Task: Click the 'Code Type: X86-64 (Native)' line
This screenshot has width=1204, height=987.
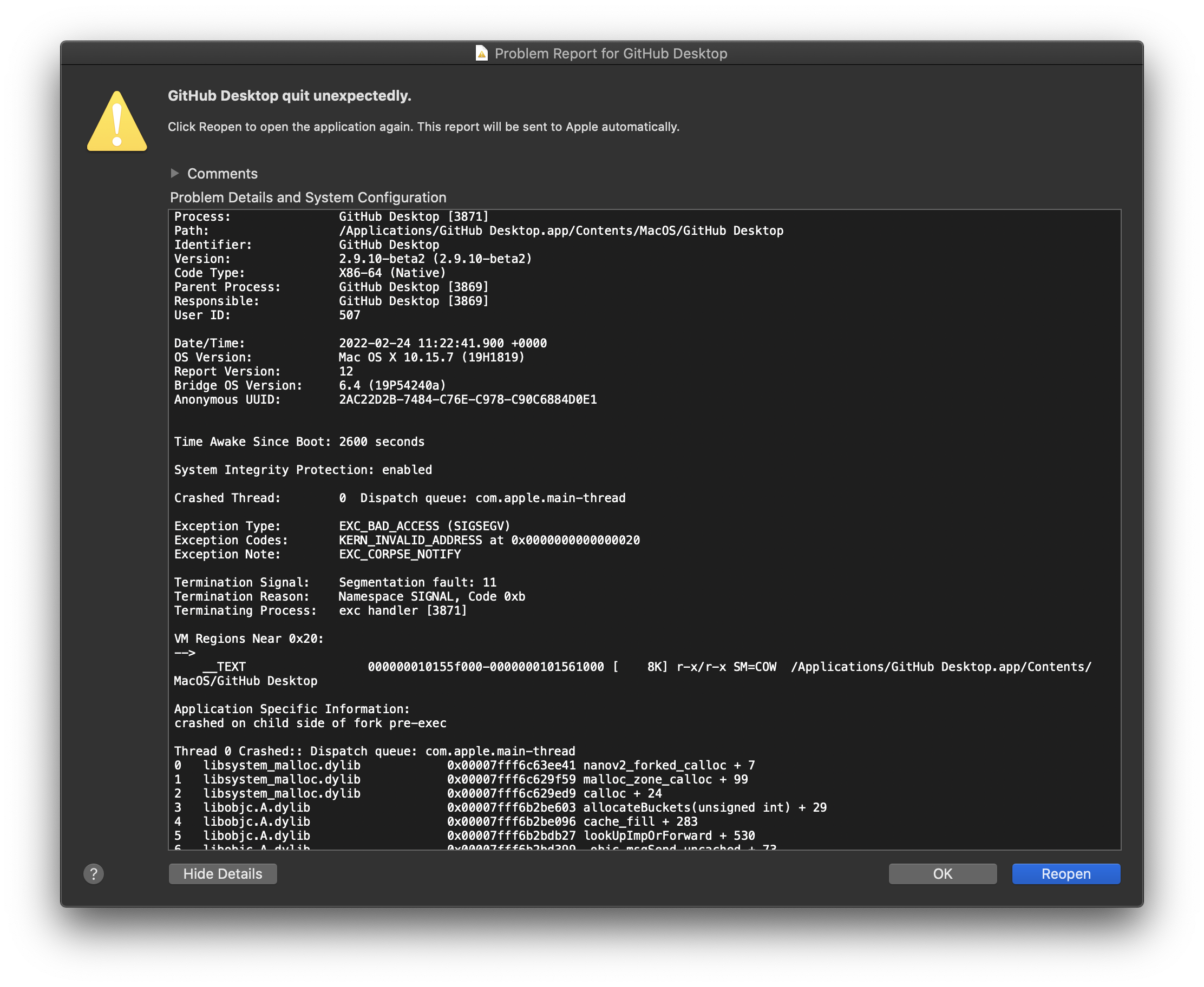Action: [310, 273]
